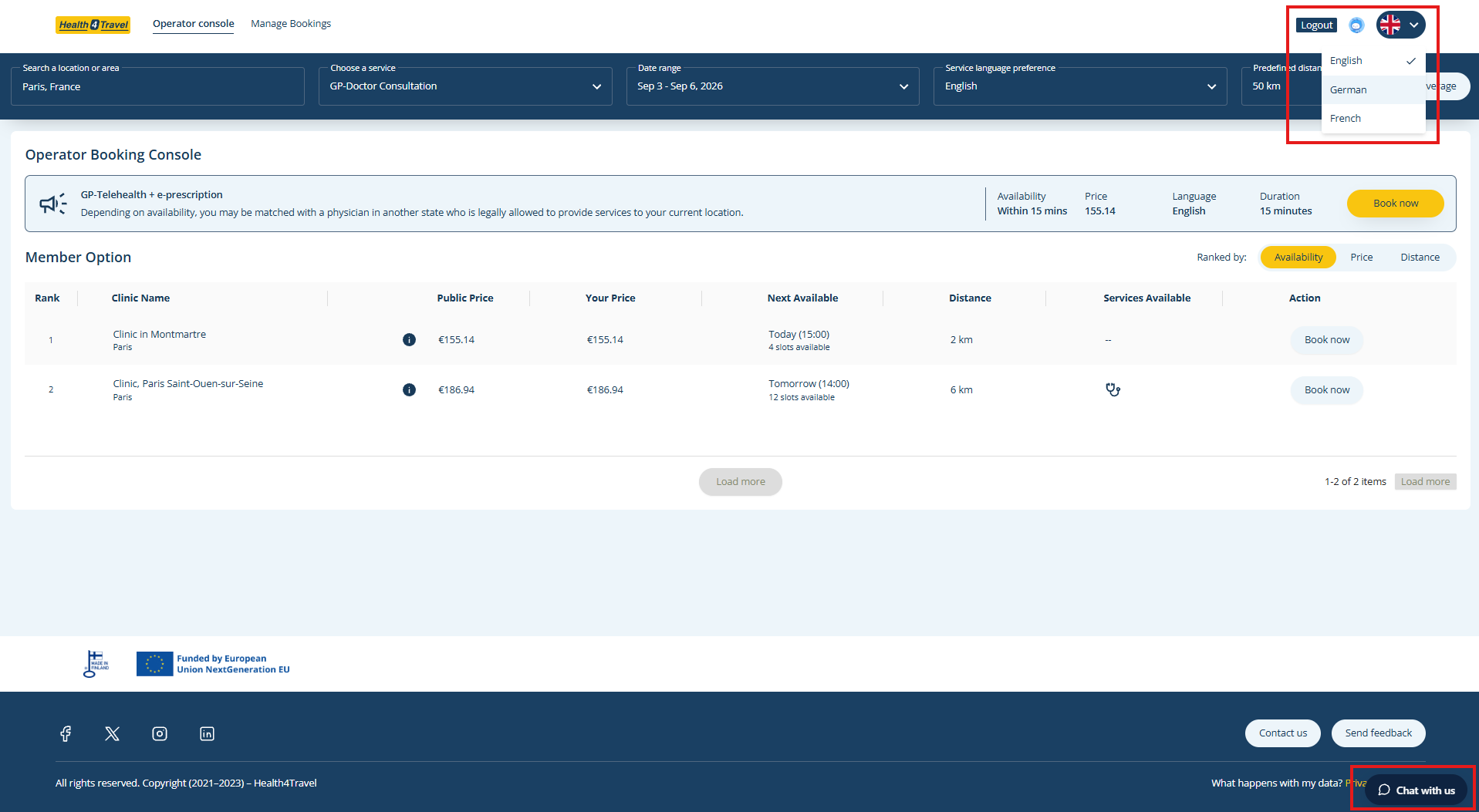The height and width of the screenshot is (812, 1479).
Task: Select French in the language menu
Action: [1373, 118]
